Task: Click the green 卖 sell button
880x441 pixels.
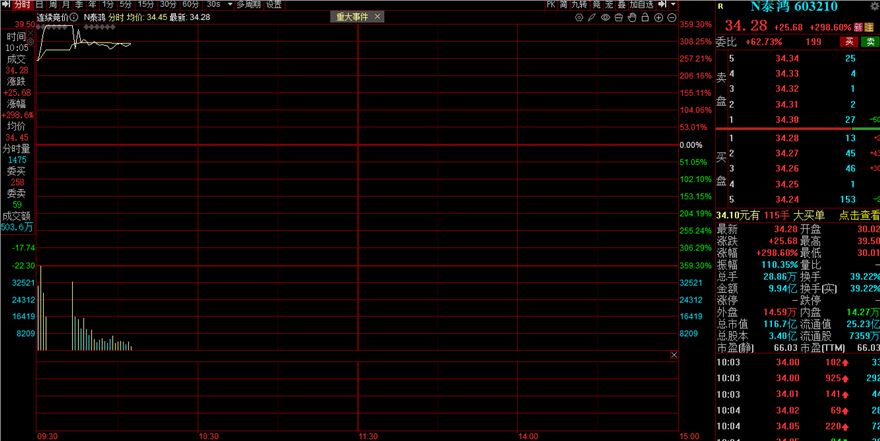Action: [868, 41]
